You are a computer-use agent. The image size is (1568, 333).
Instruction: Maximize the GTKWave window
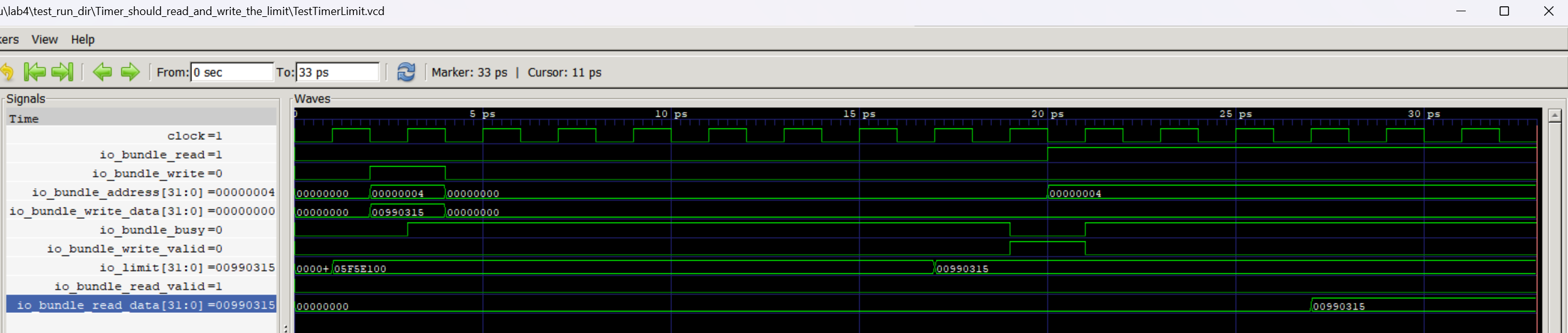pos(1504,11)
